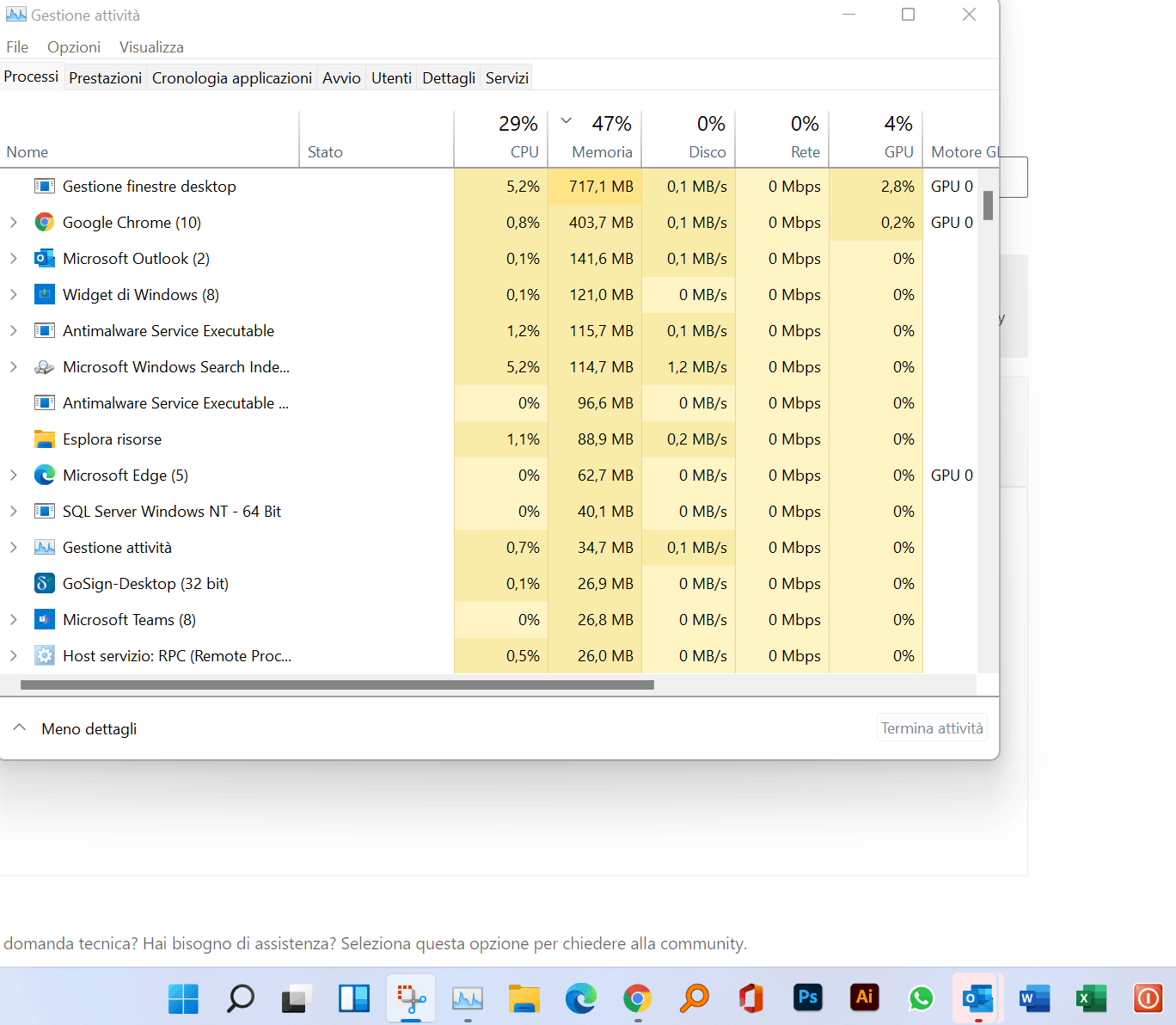The height and width of the screenshot is (1025, 1176).
Task: Select the Gestione attività process icon
Action: coord(45,548)
